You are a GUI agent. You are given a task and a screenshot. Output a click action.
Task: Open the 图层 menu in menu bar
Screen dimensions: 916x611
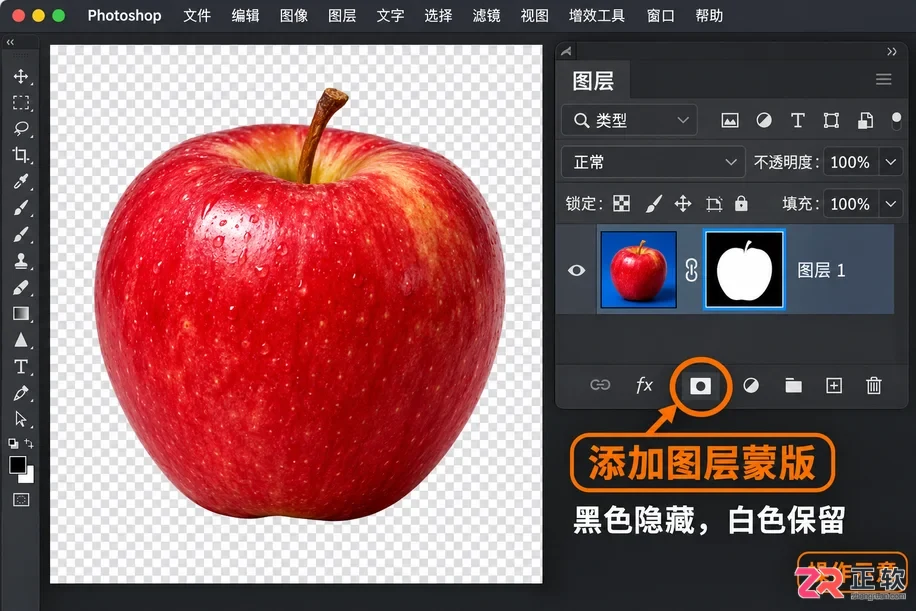[x=342, y=16]
